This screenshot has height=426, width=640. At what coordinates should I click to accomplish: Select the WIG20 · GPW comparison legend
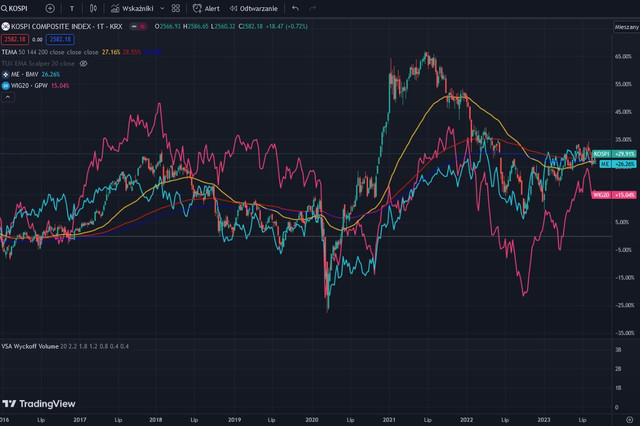[x=29, y=86]
